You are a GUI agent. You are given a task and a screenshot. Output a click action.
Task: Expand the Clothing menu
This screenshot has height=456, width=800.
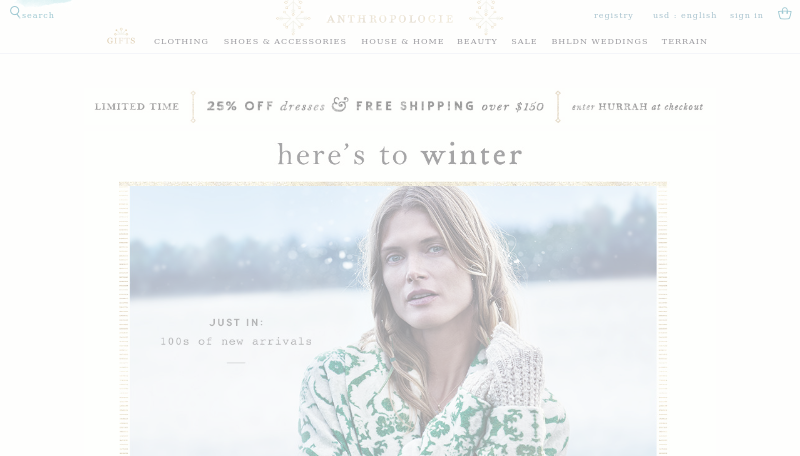coord(181,41)
